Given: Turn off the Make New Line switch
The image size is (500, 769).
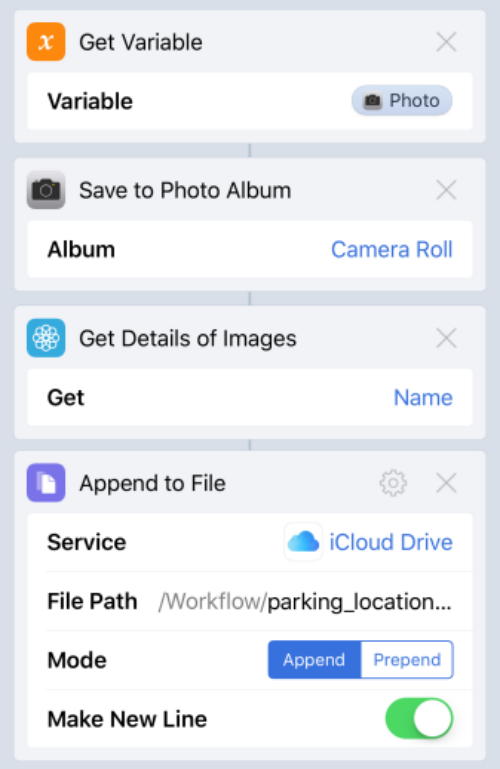Looking at the screenshot, I should pyautogui.click(x=419, y=718).
